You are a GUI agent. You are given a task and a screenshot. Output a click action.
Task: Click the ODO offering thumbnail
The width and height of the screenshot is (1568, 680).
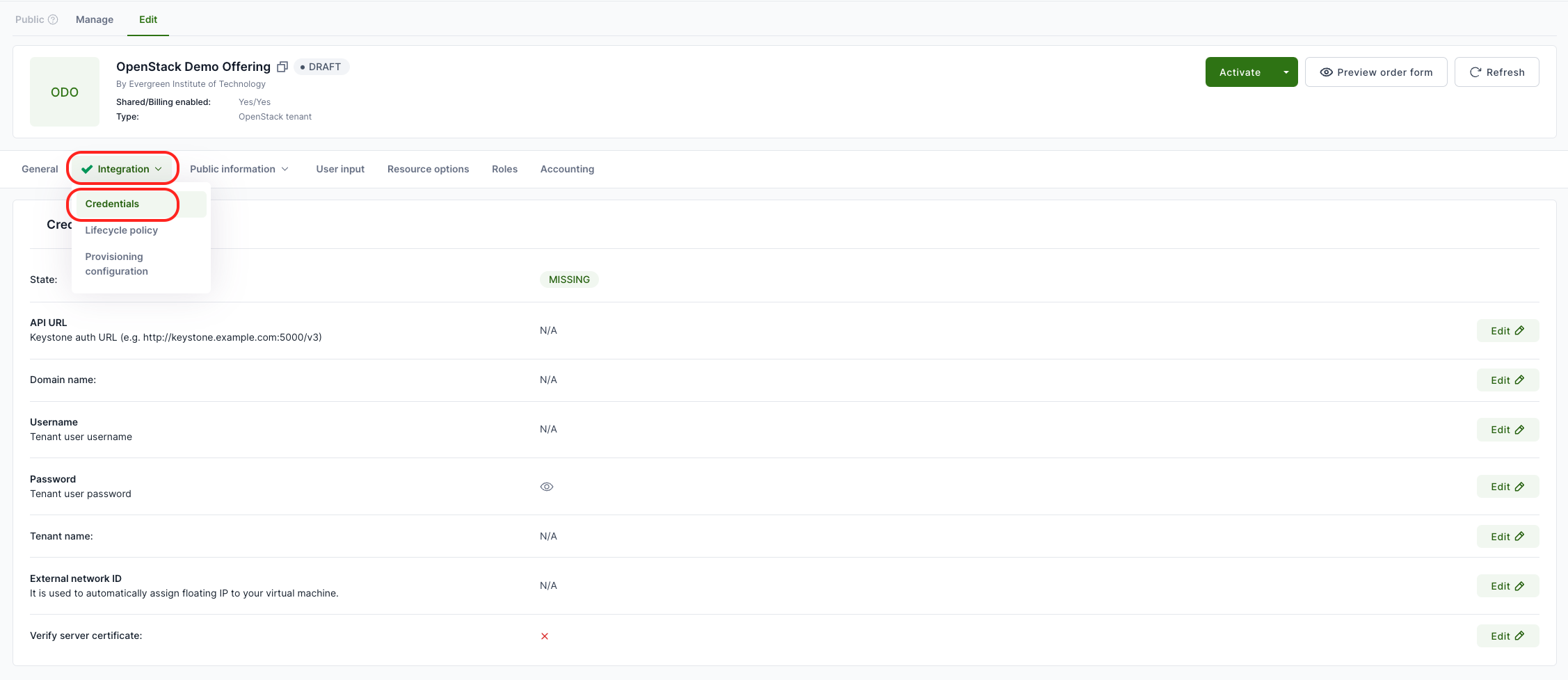click(x=65, y=92)
